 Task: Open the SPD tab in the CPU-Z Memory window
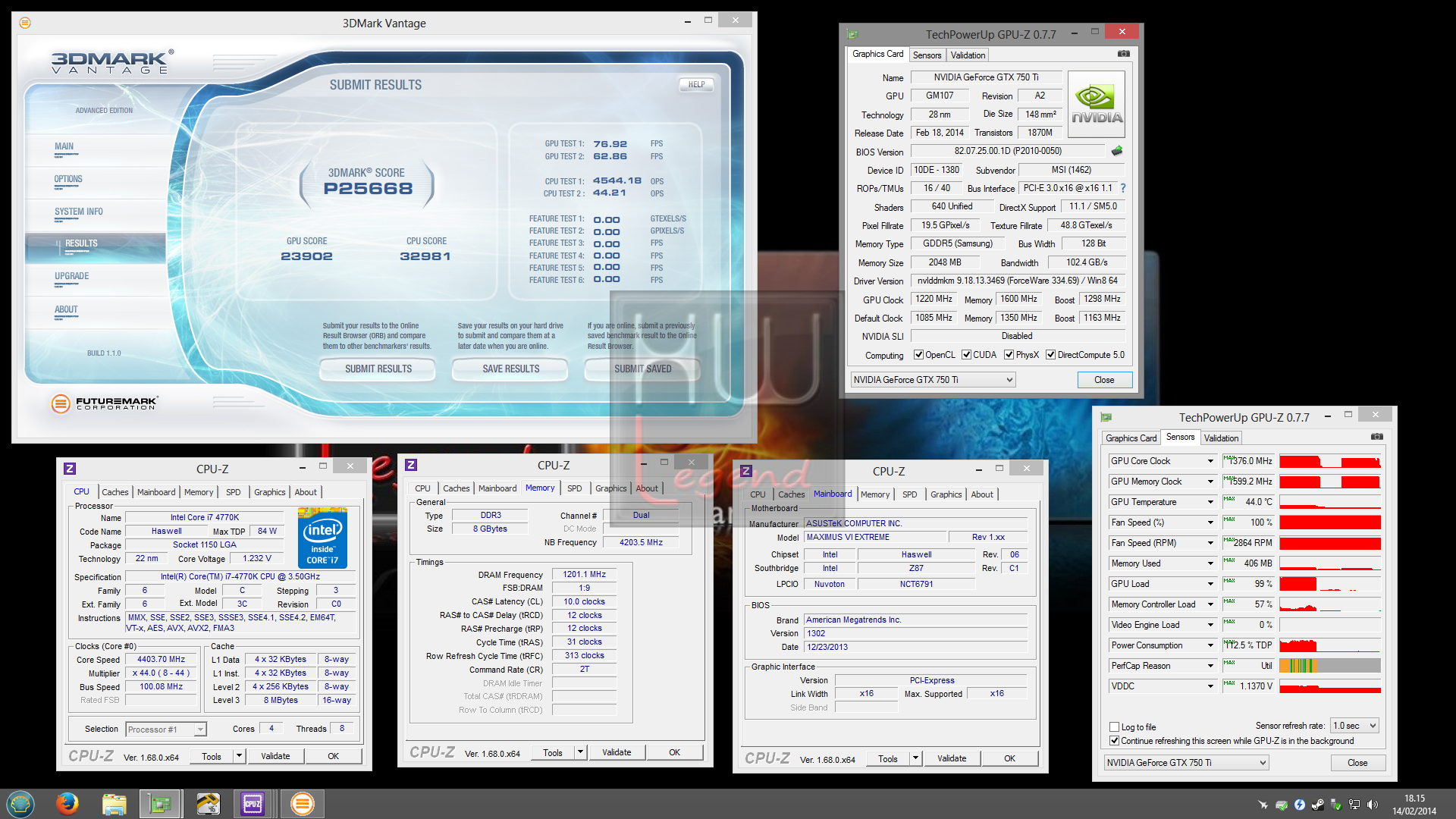[x=575, y=488]
